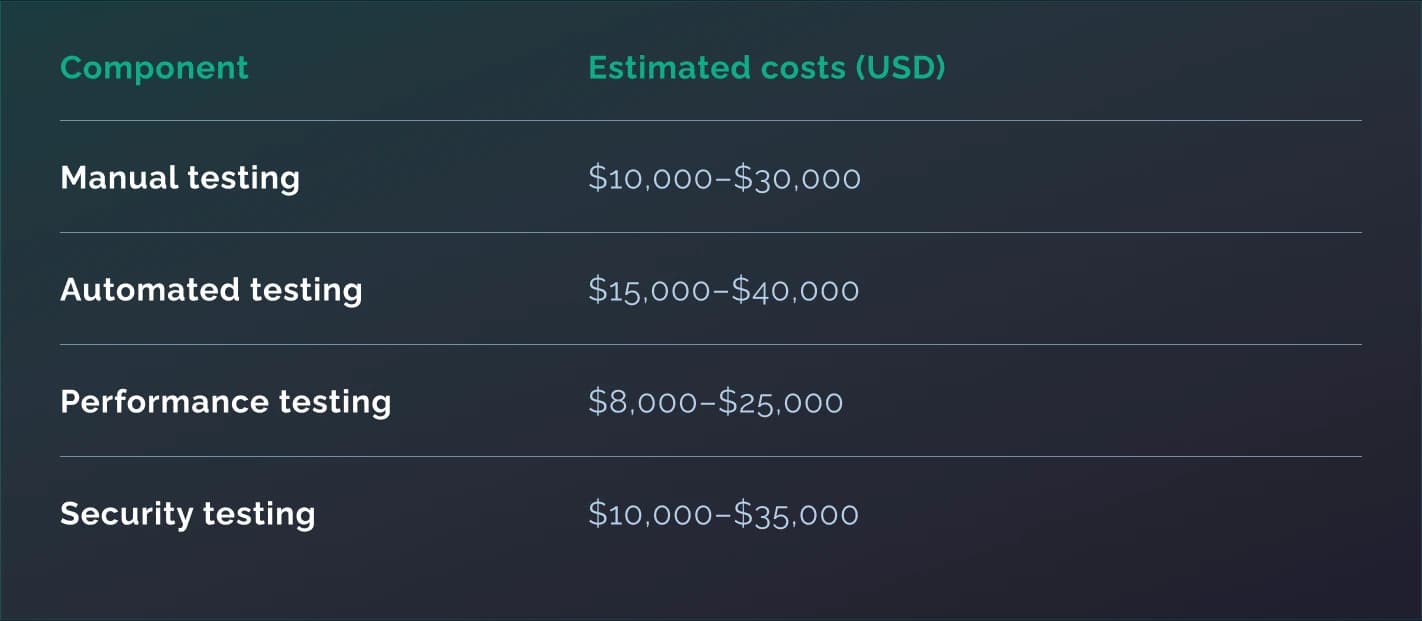Select the Manual testing row label
1422x621 pixels.
[x=180, y=178]
